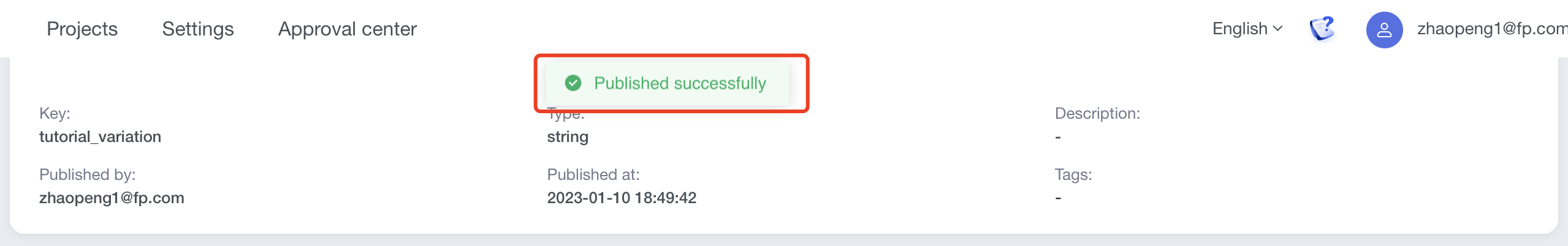Click the Description field label
Screen dimensions: 1568x246
point(1097,113)
